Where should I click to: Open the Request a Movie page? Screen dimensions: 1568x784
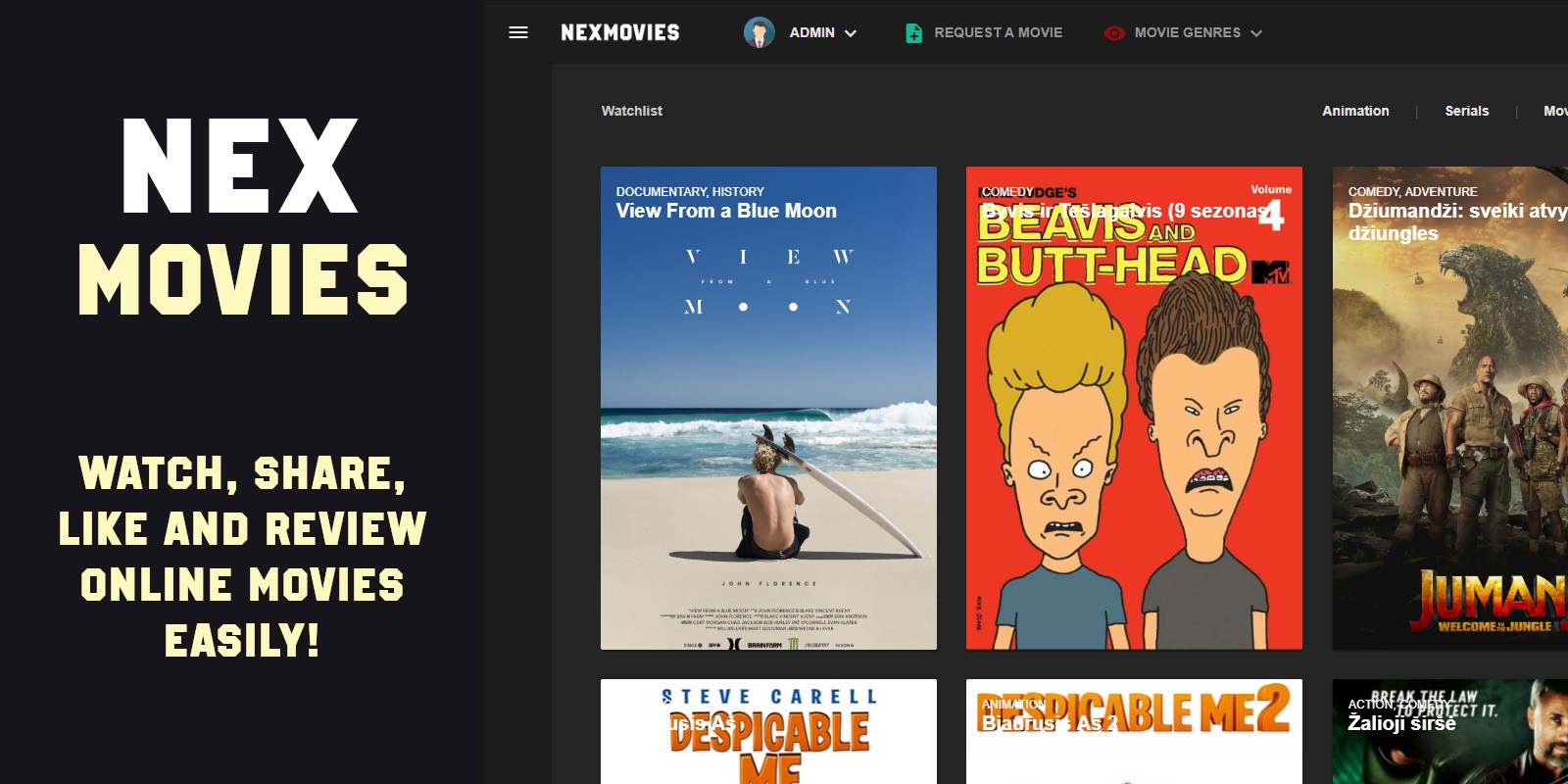coord(998,32)
